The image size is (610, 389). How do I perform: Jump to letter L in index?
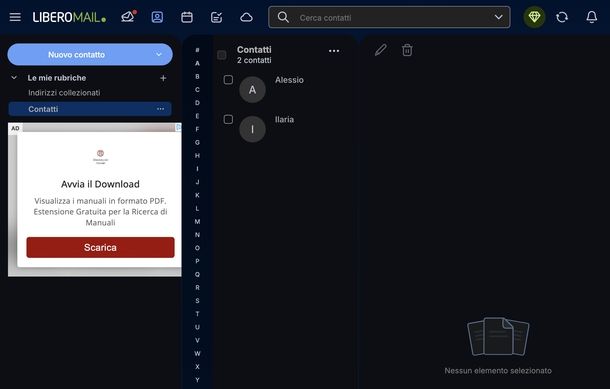point(197,209)
